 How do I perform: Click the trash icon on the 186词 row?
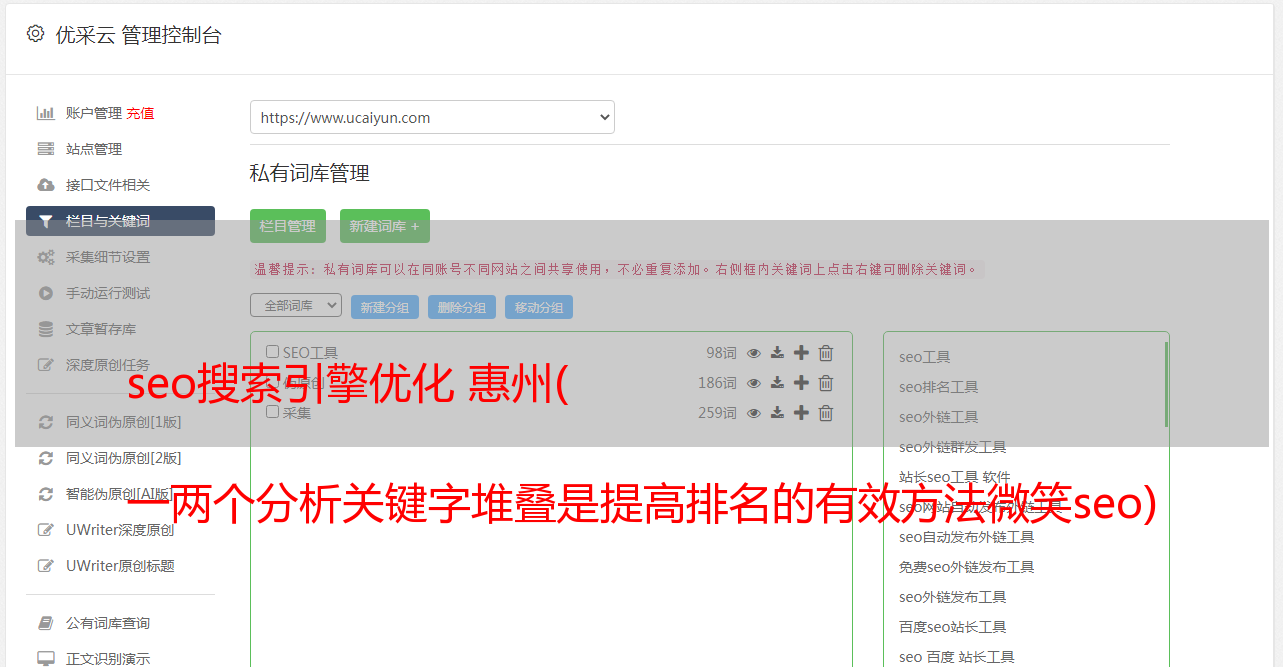click(x=826, y=383)
